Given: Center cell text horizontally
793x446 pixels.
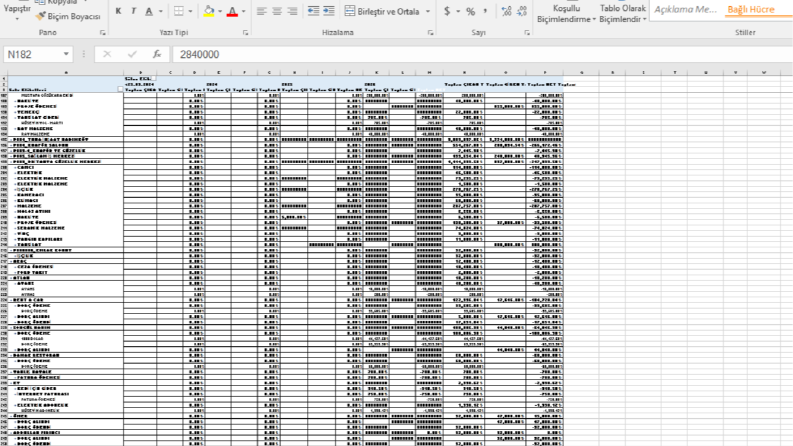Looking at the screenshot, I should pos(277,11).
